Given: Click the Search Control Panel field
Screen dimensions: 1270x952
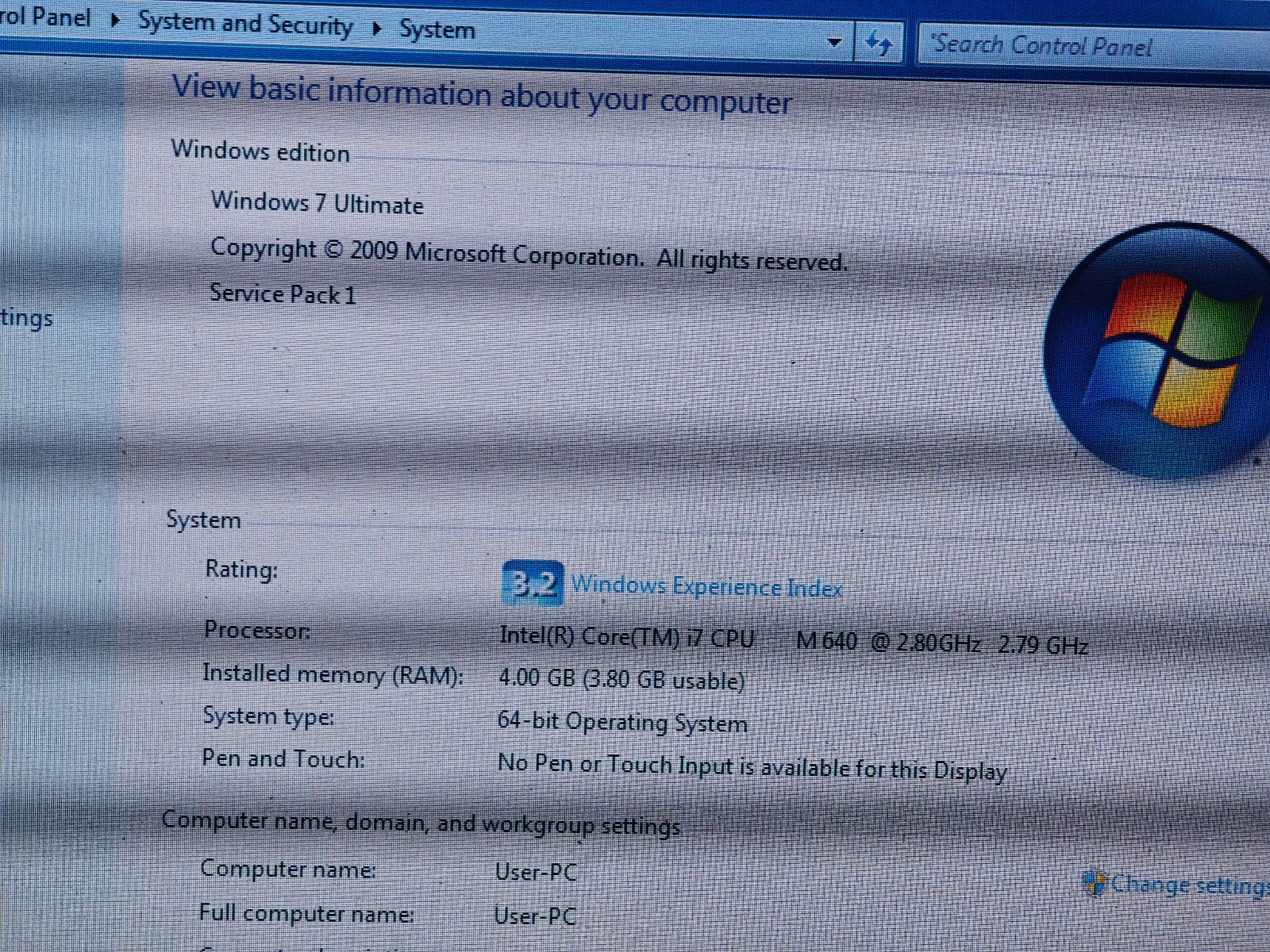Looking at the screenshot, I should [1094, 45].
